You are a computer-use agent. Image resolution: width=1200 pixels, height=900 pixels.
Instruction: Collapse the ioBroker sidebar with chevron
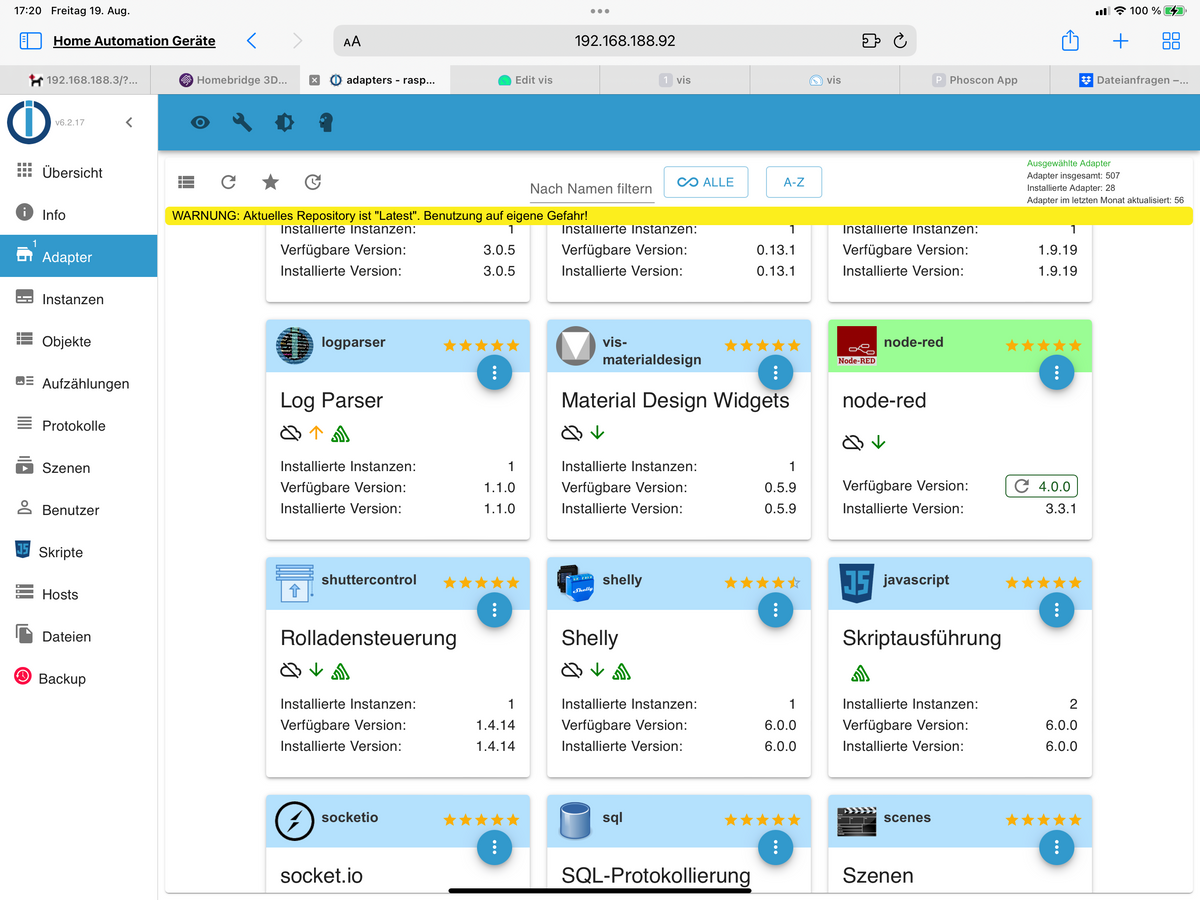[129, 122]
